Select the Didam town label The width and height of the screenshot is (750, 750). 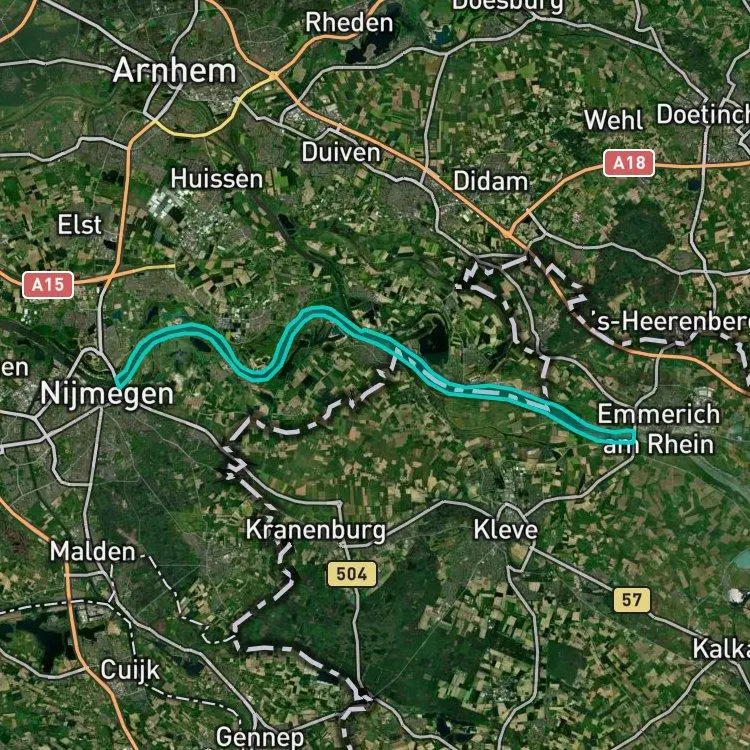pyautogui.click(x=490, y=181)
